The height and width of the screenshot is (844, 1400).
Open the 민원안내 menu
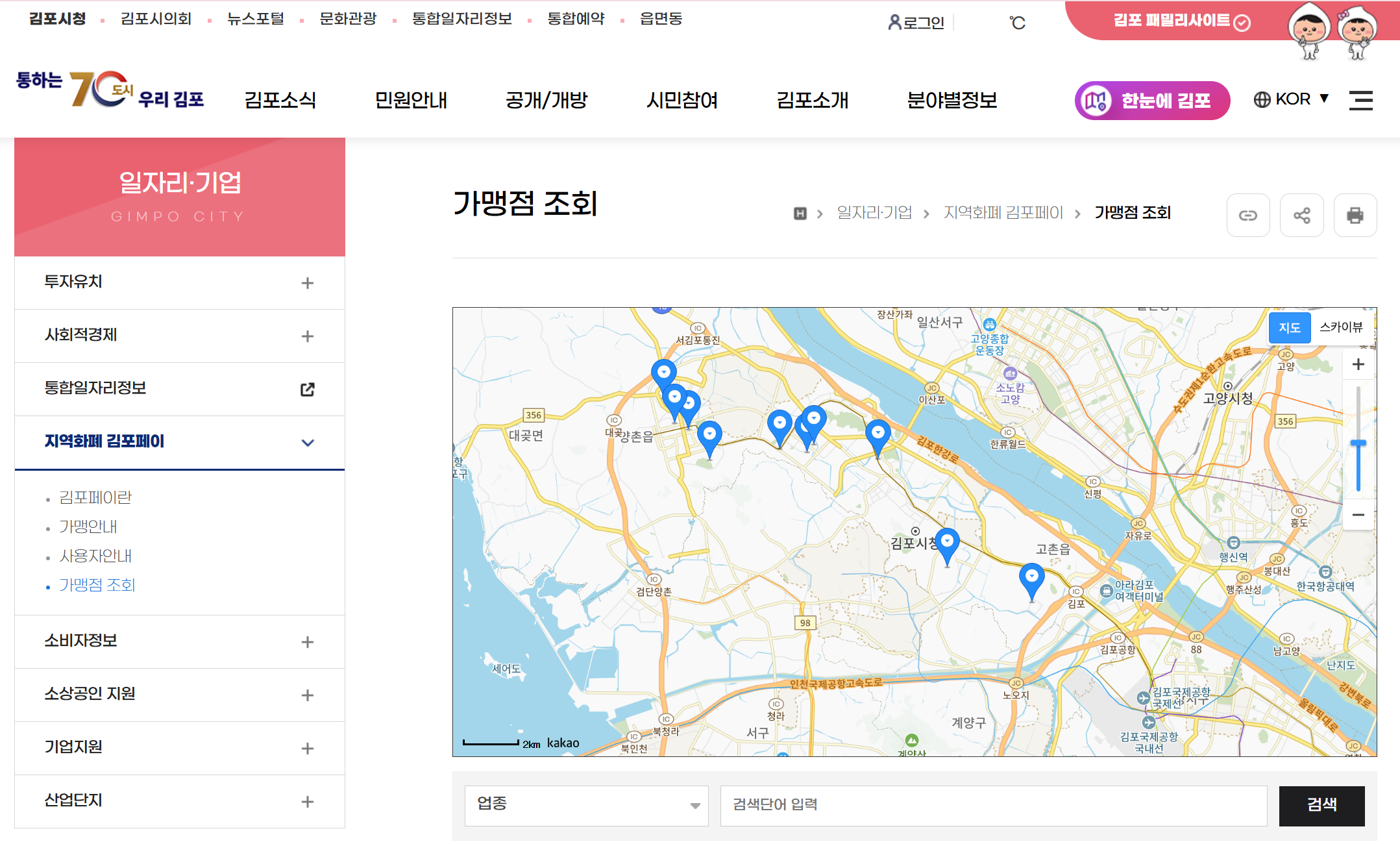(x=411, y=100)
